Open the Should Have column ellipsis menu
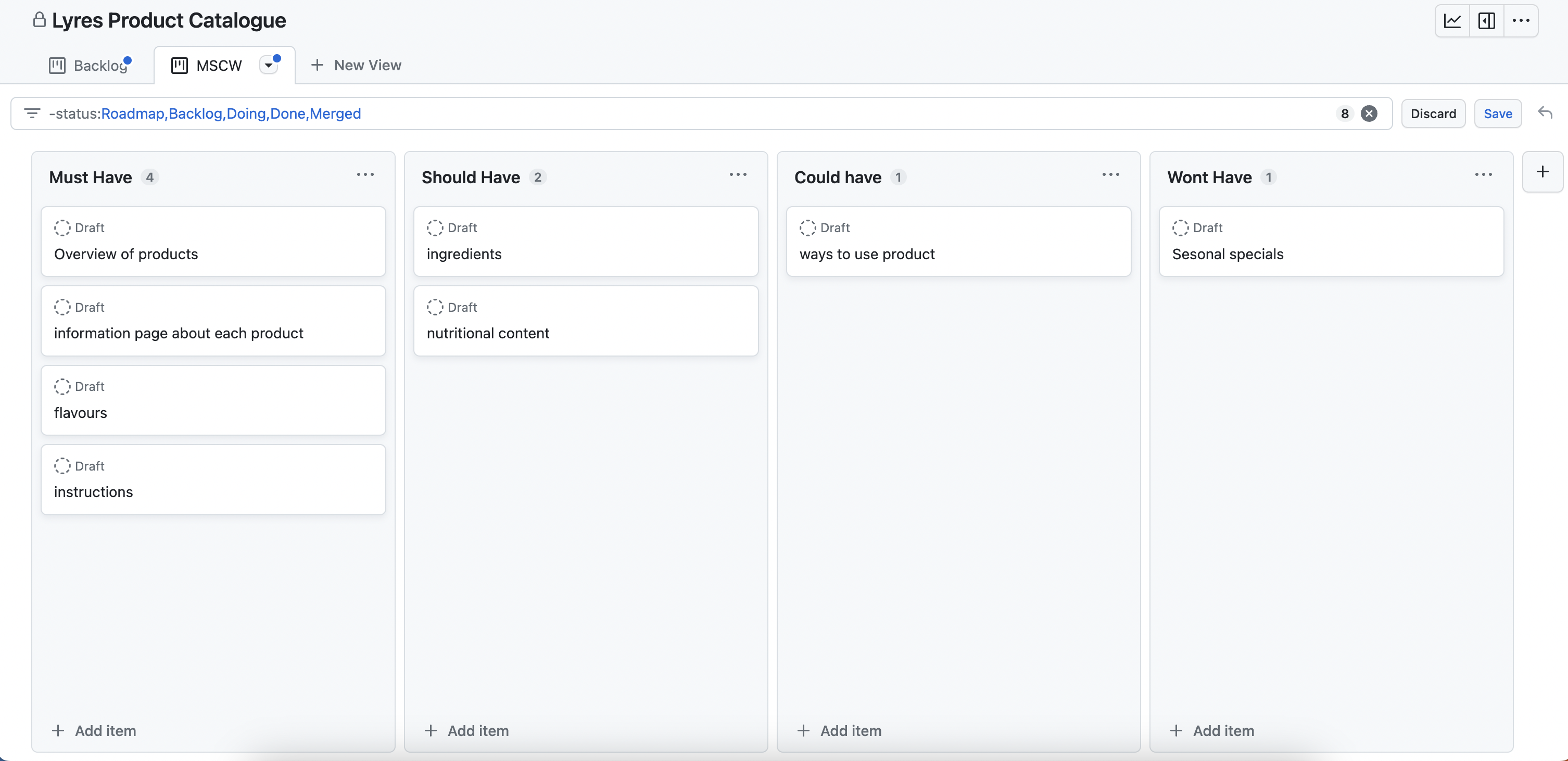 [x=738, y=175]
